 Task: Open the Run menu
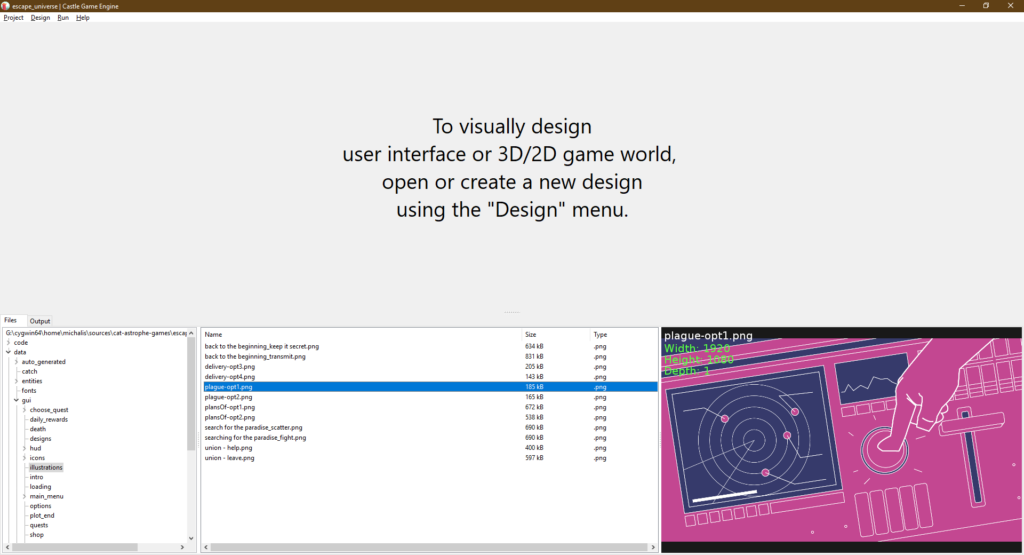pyautogui.click(x=63, y=18)
